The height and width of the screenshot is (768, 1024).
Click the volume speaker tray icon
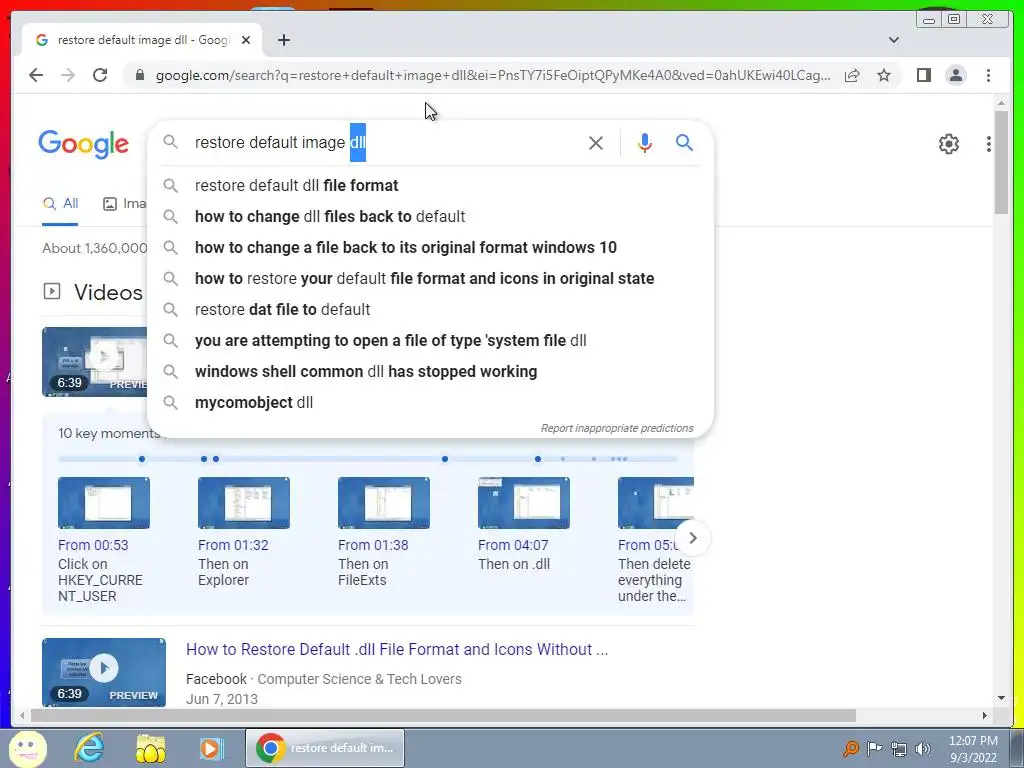[922, 749]
